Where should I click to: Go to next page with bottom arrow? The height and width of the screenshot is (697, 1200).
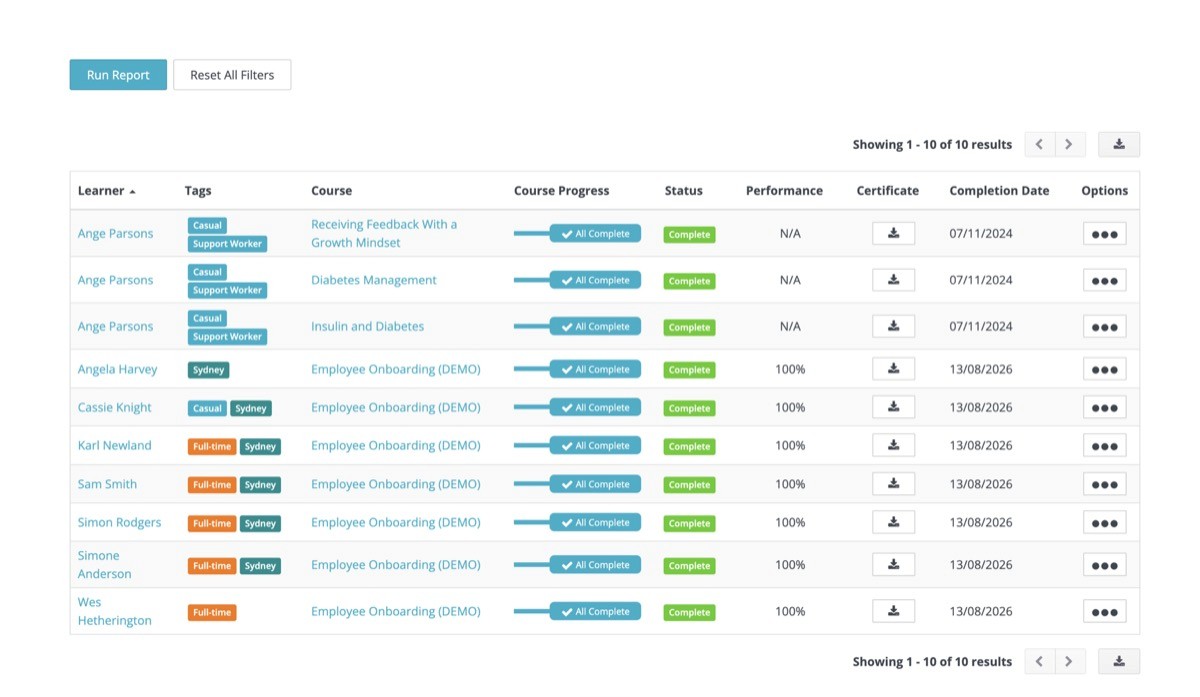coord(1069,661)
